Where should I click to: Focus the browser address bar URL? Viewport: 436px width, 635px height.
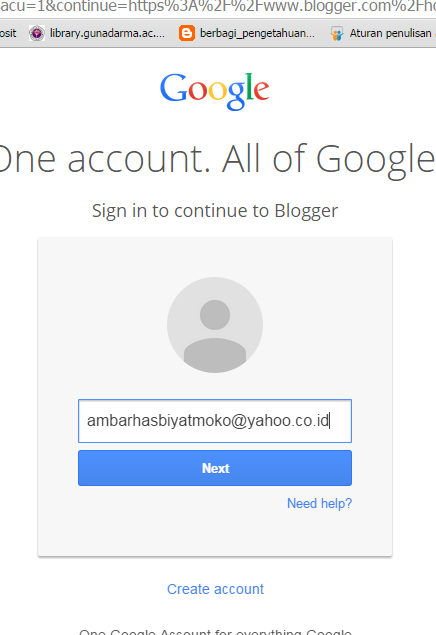pyautogui.click(x=218, y=7)
